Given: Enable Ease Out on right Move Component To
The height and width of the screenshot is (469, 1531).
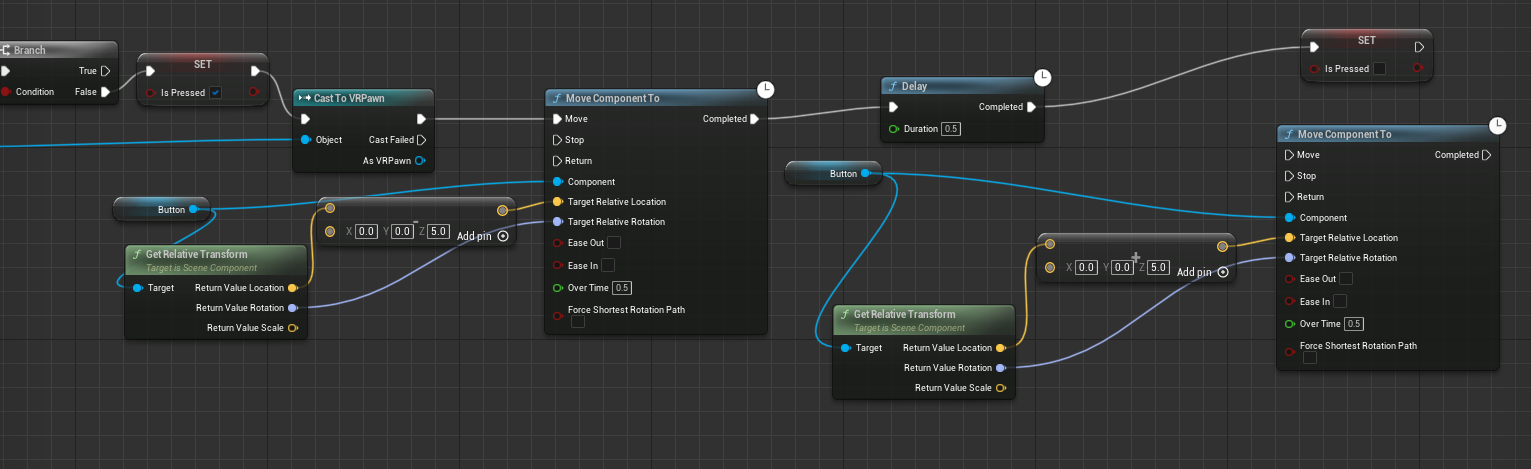Looking at the screenshot, I should point(1346,279).
